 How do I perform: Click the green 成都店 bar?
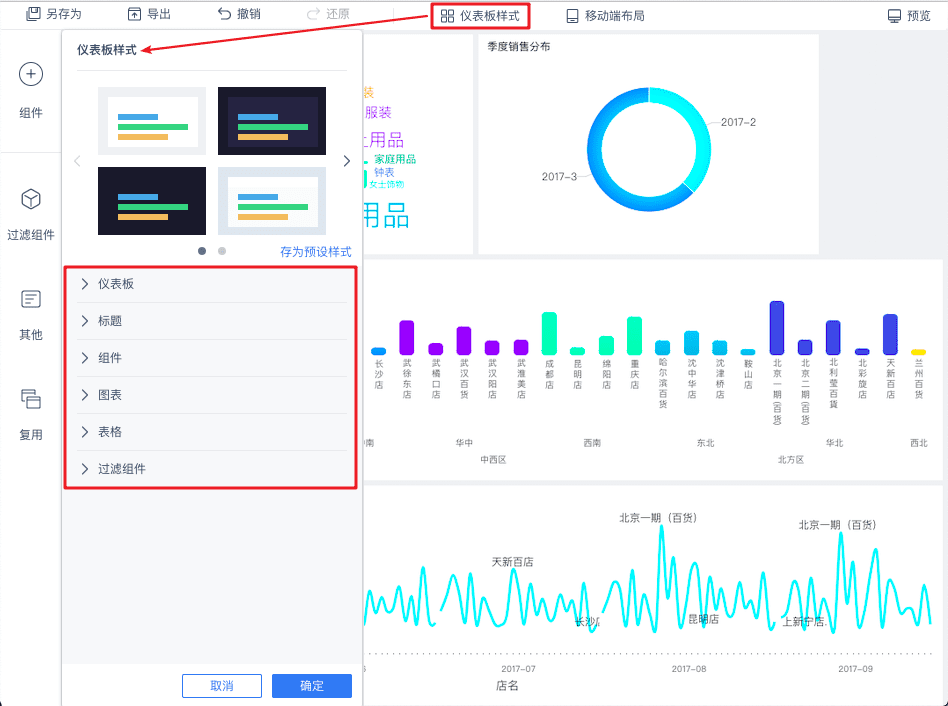[x=549, y=333]
